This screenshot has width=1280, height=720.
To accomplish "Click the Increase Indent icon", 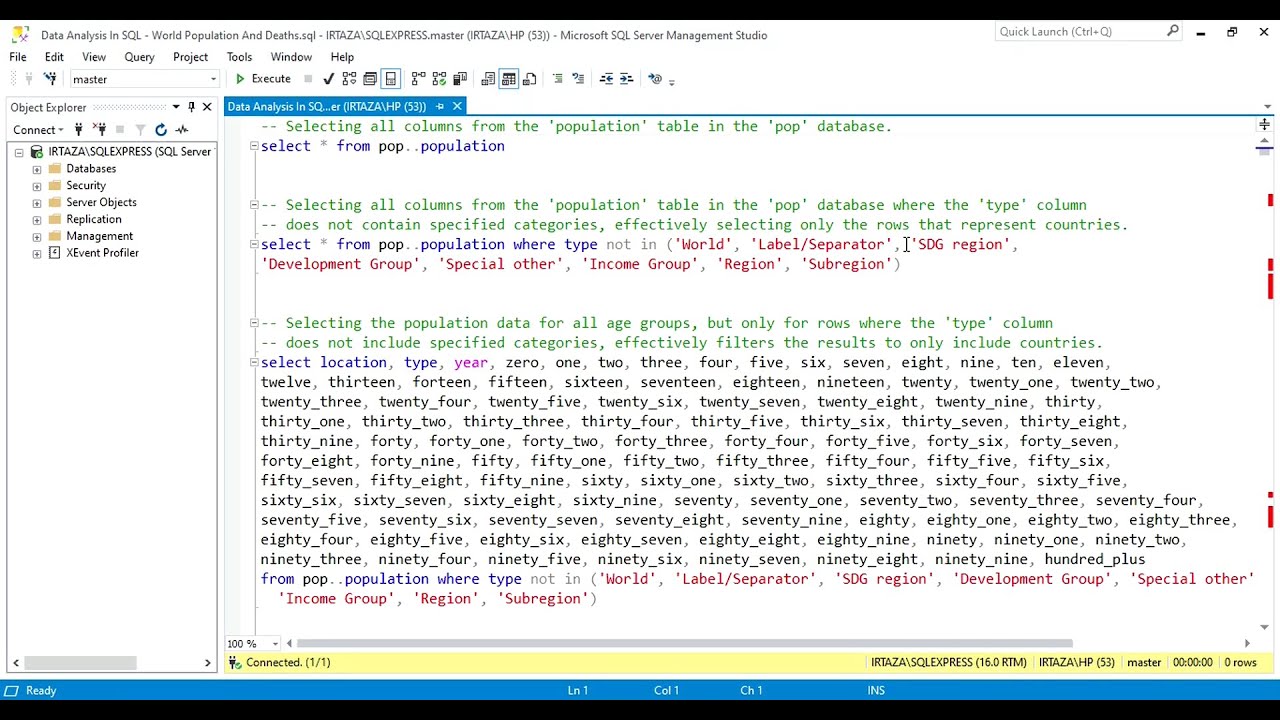I will [626, 78].
